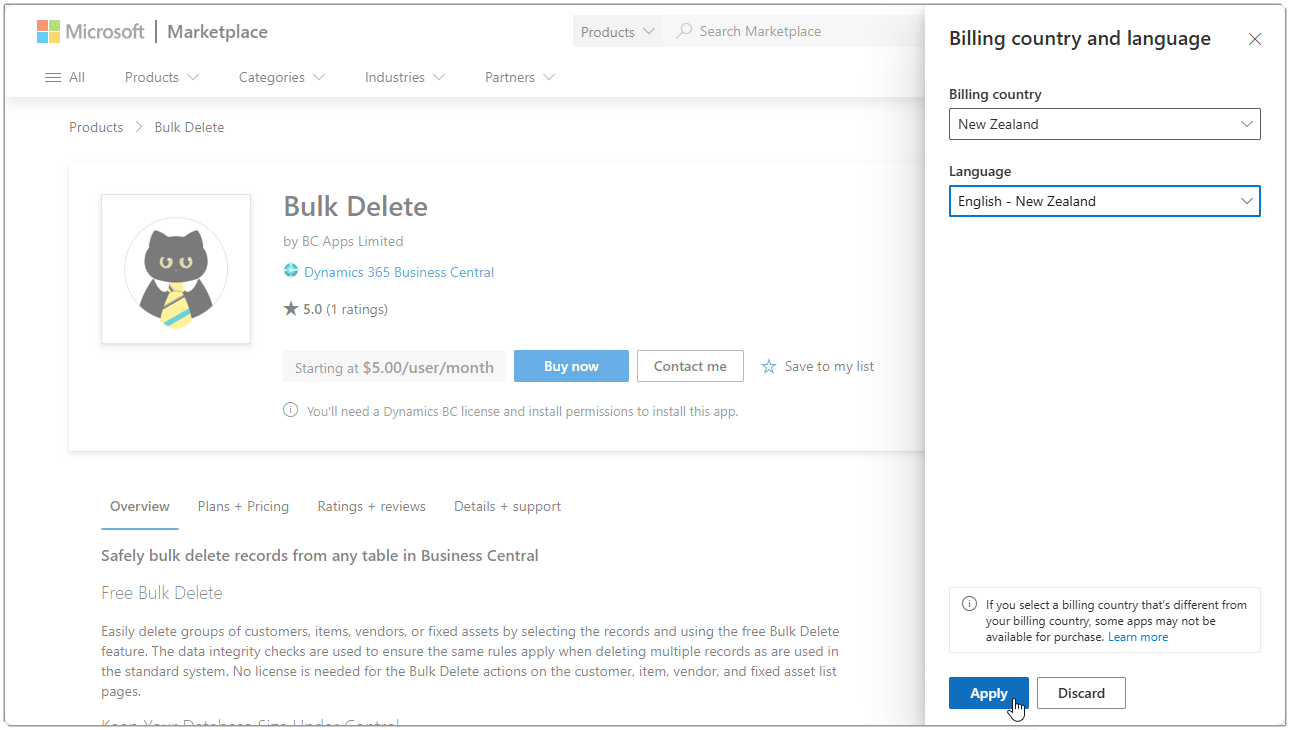Click the search magnifier icon
Viewport: 1290px width, 730px height.
click(x=683, y=31)
